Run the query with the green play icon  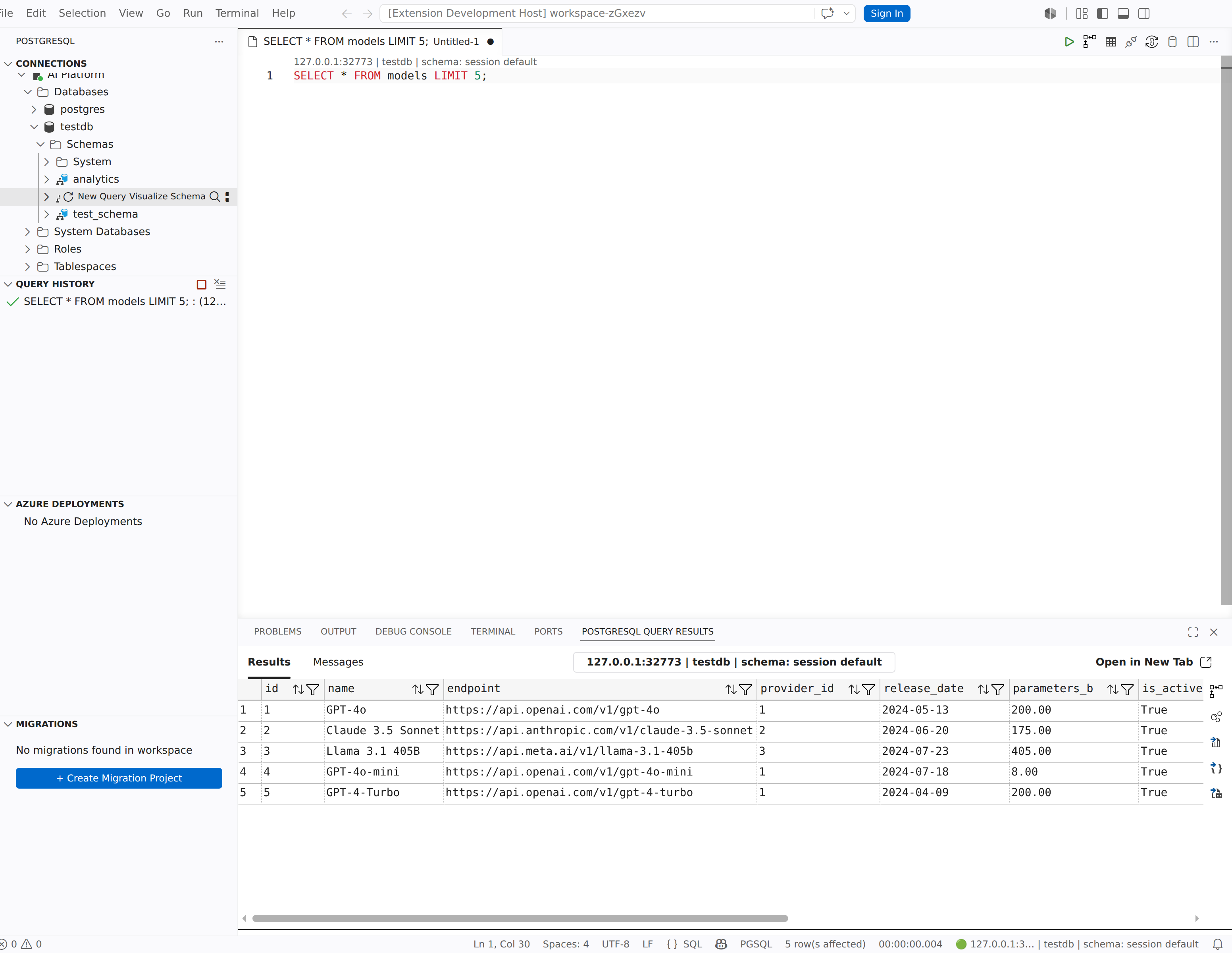(1069, 42)
